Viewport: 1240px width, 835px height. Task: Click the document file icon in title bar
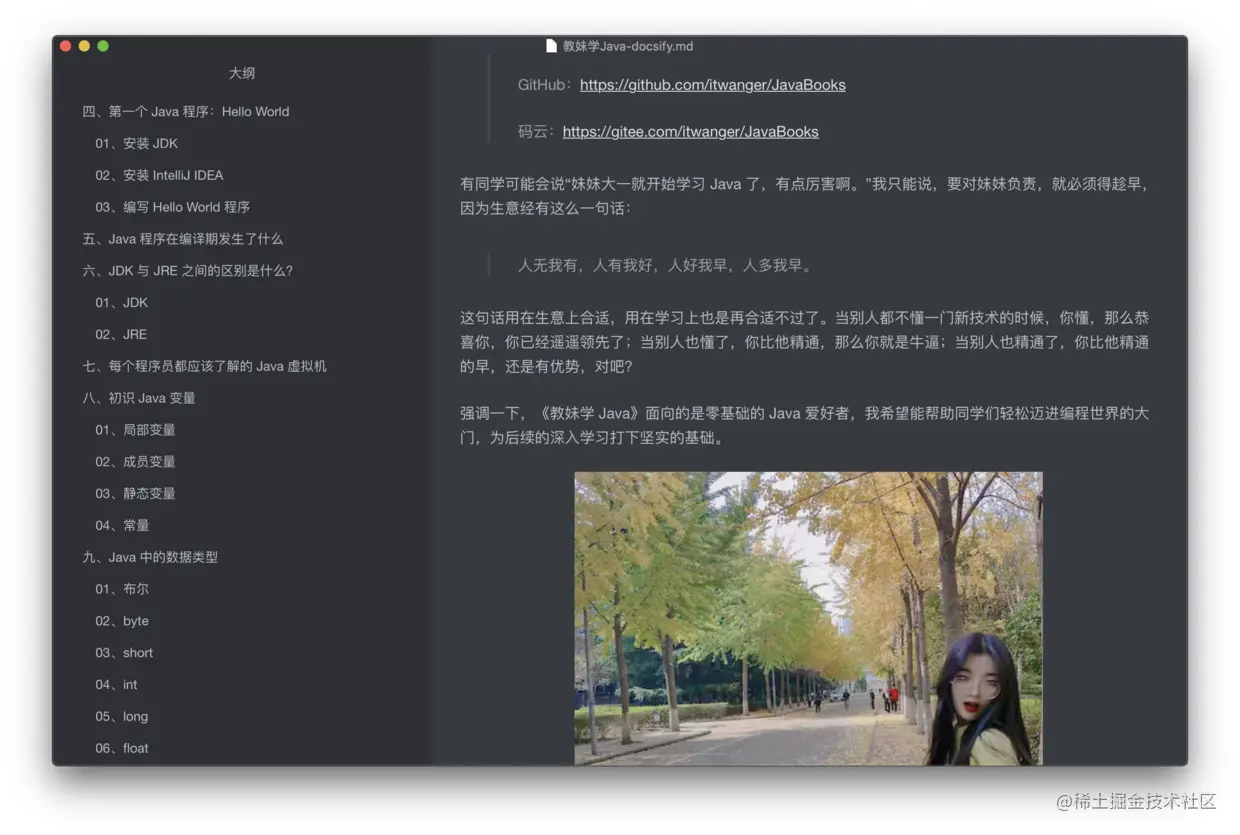point(551,46)
